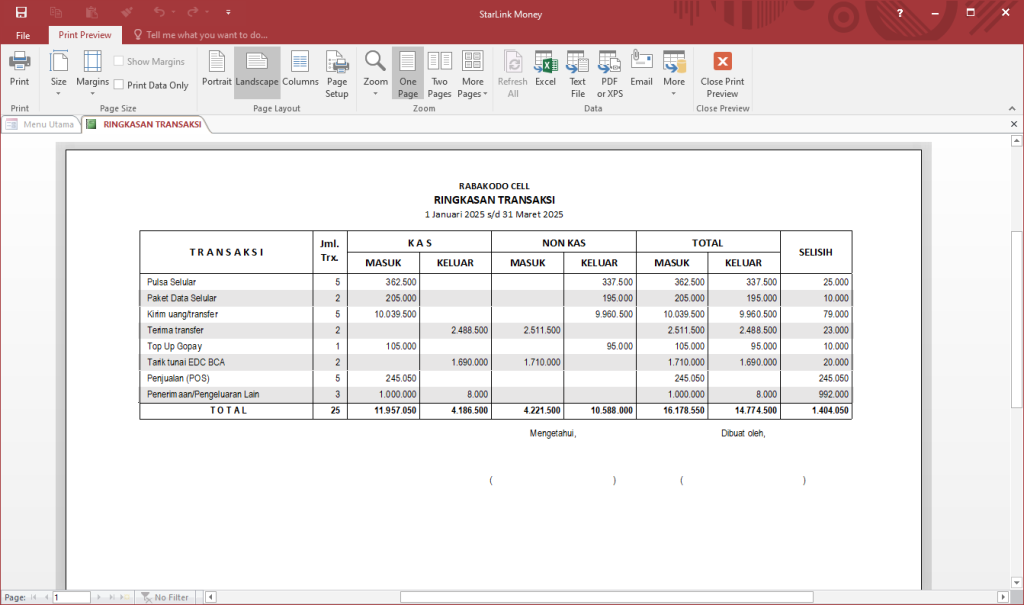Click the RINGKASAN TRANSAKSI report title
The width and height of the screenshot is (1024, 605).
pos(494,200)
